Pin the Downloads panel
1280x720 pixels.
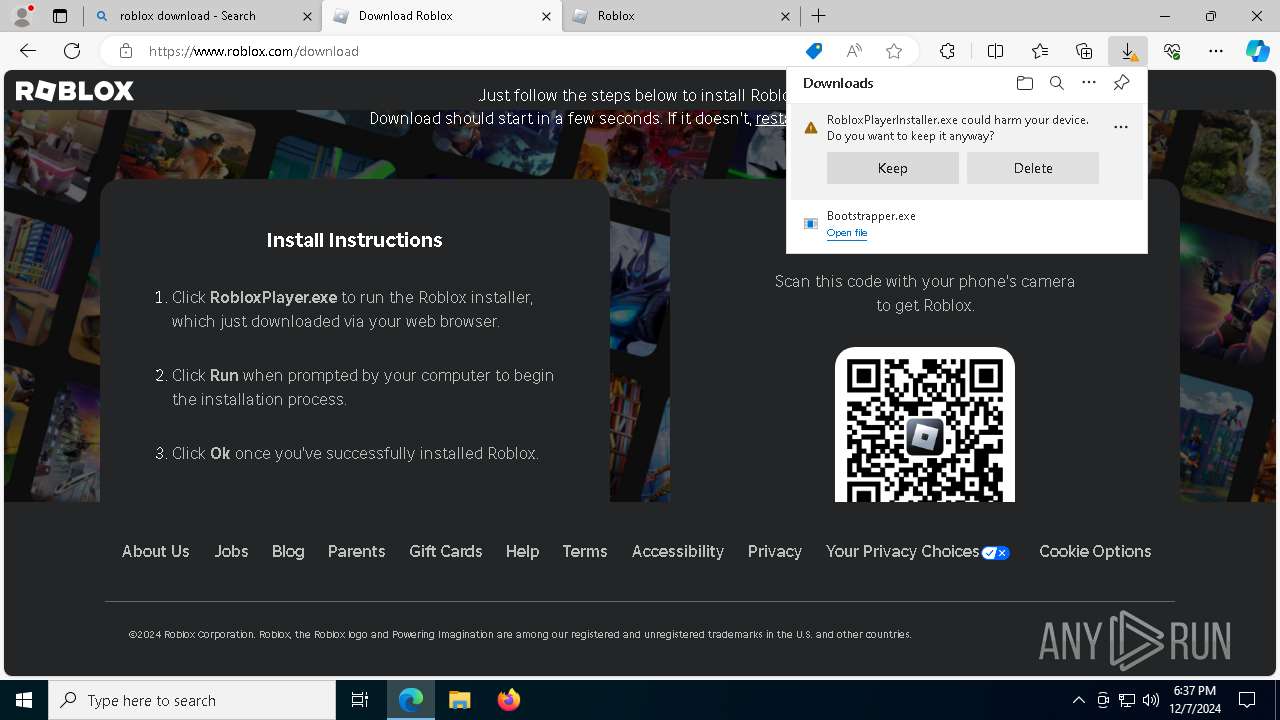1122,83
